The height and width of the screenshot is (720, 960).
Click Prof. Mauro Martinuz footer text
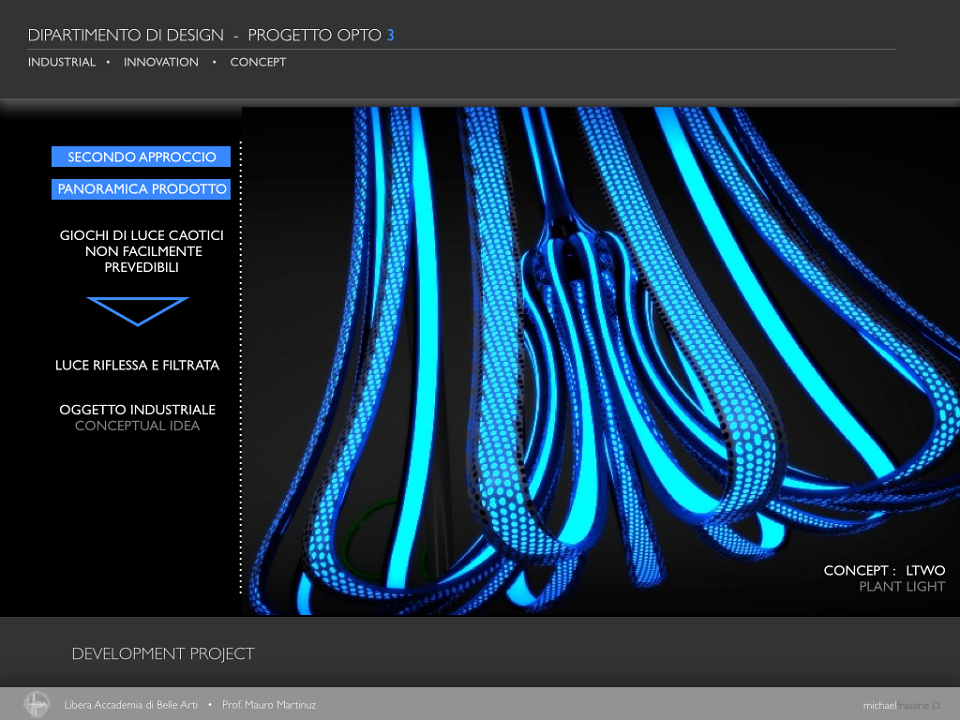coord(269,705)
